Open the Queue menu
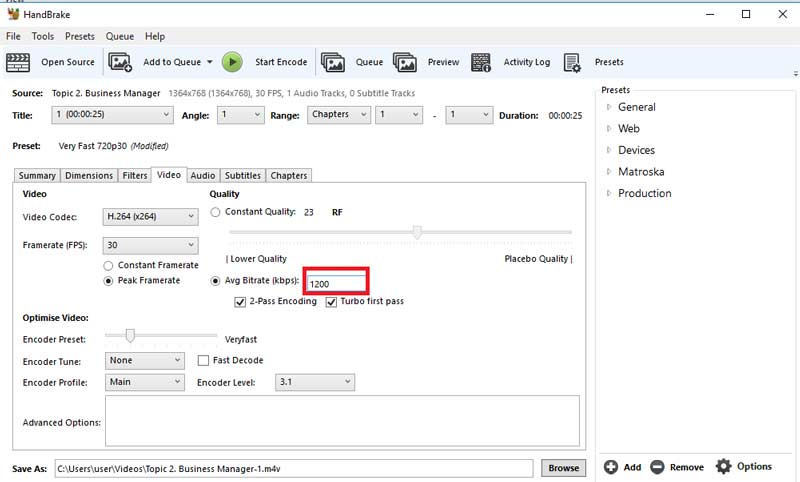Screen dimensions: 800x482 [x=120, y=36]
